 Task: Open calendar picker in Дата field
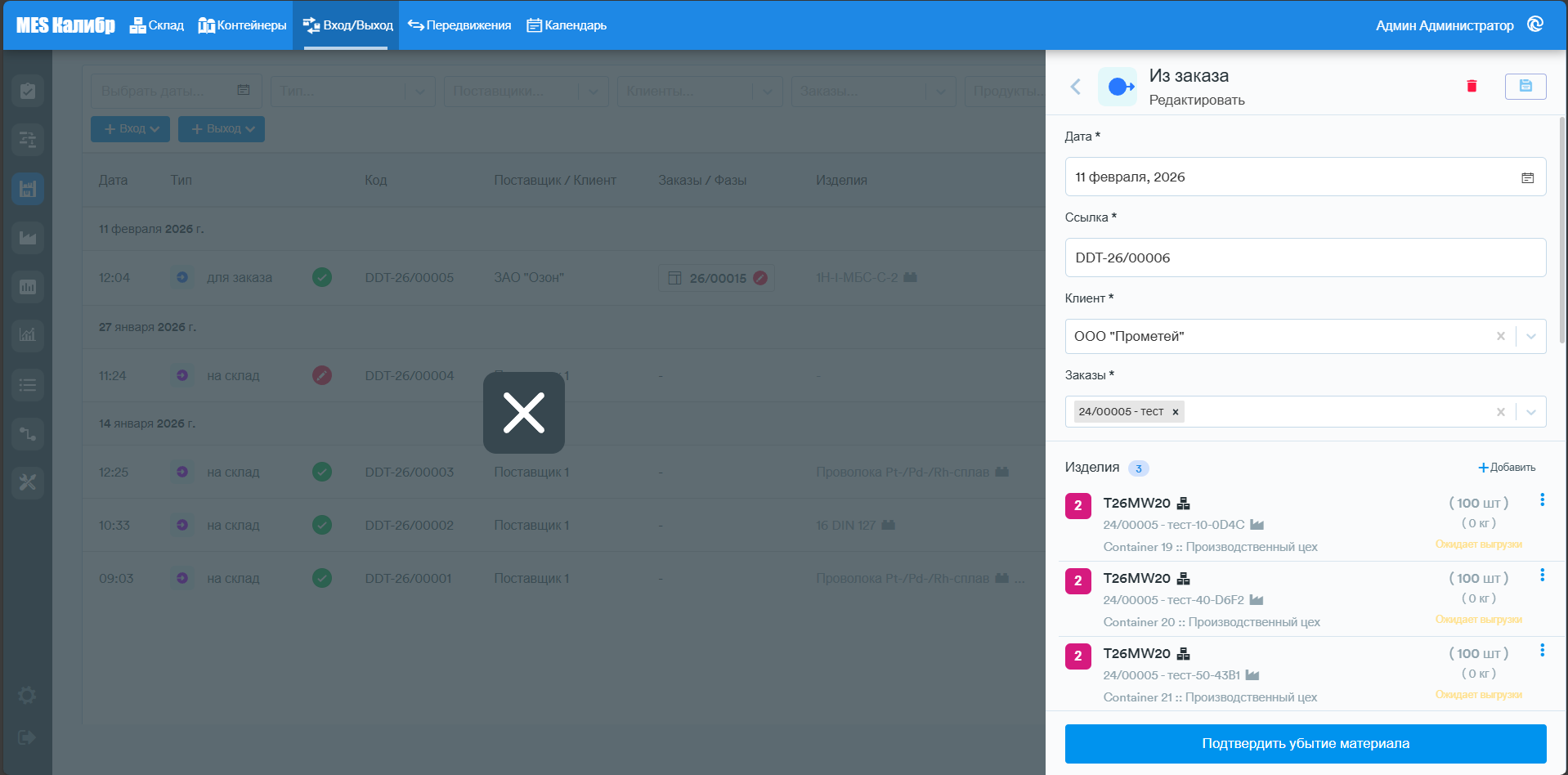1527,177
